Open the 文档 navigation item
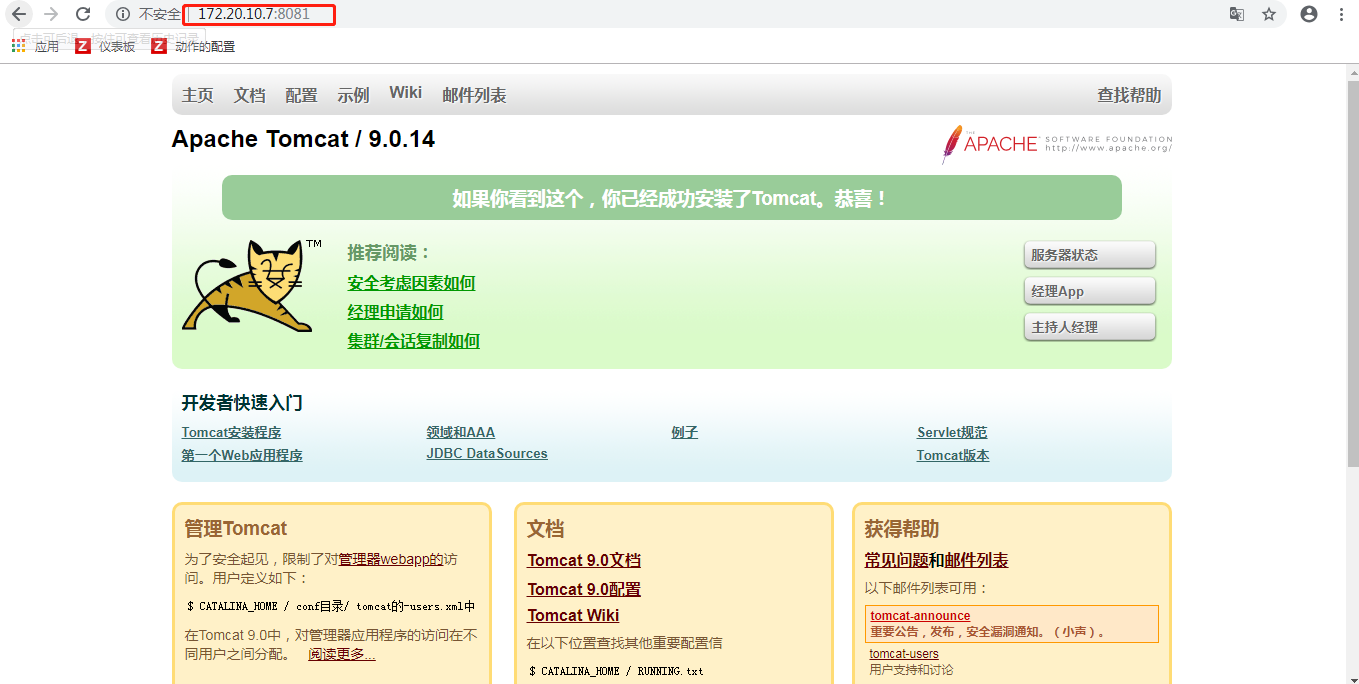Screen dimensions: 1359x684 (x=250, y=95)
